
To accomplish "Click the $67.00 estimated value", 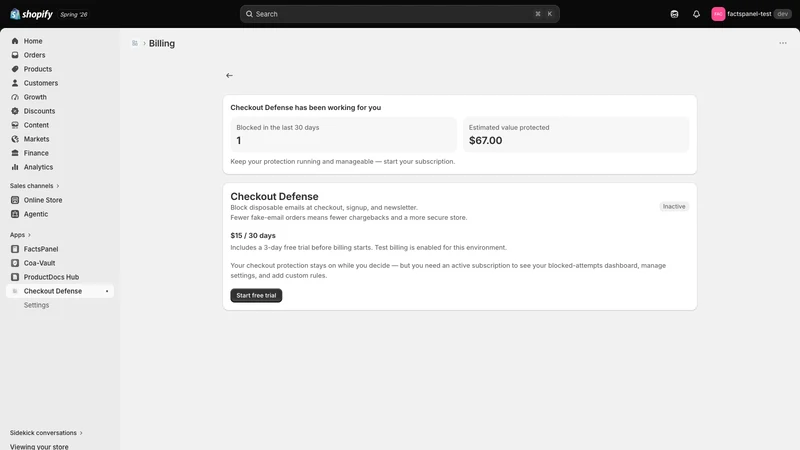I will coord(485,141).
